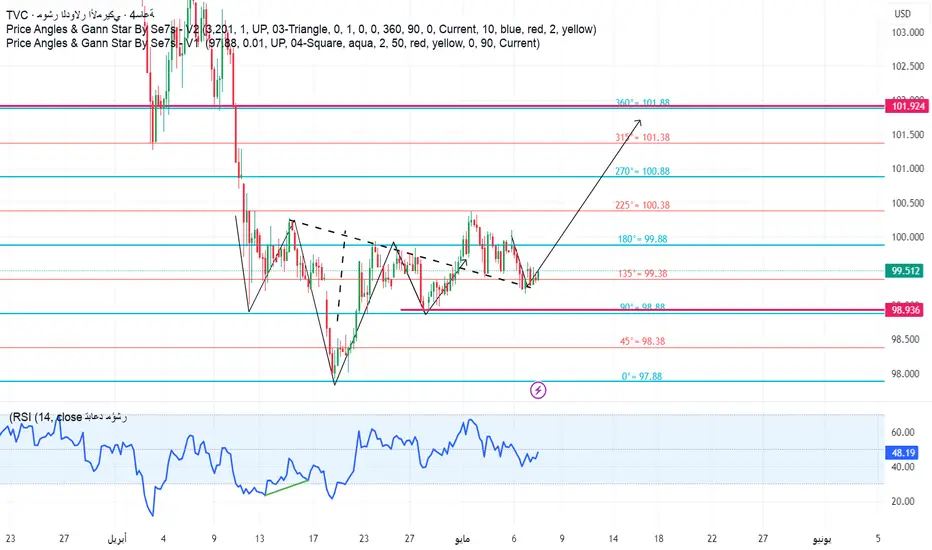This screenshot has width=932, height=550.
Task: Expand the RSI (14, close) indicator legend
Action: (x=70, y=417)
